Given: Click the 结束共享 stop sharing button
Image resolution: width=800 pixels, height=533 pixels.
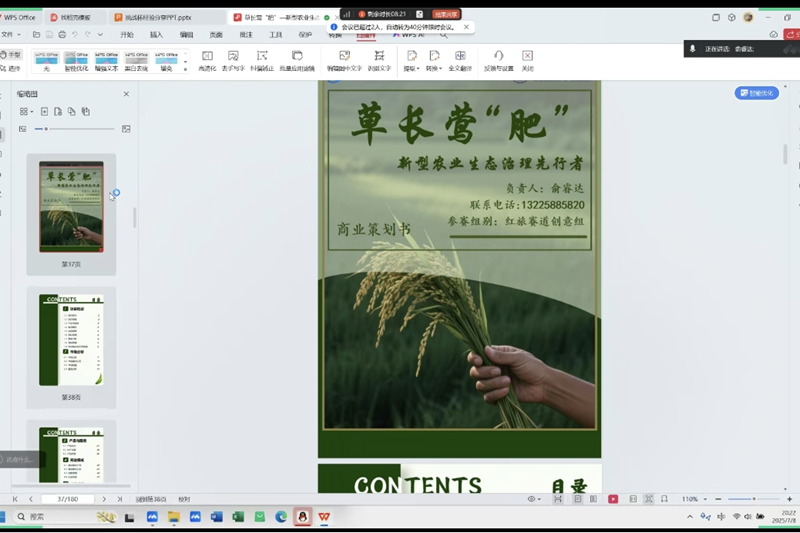Looking at the screenshot, I should pyautogui.click(x=446, y=14).
